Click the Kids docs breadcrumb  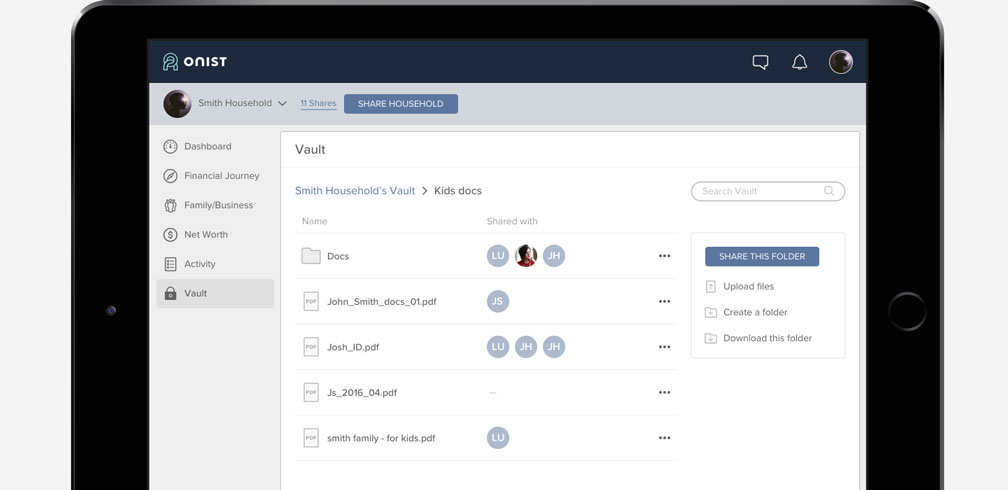pos(458,191)
